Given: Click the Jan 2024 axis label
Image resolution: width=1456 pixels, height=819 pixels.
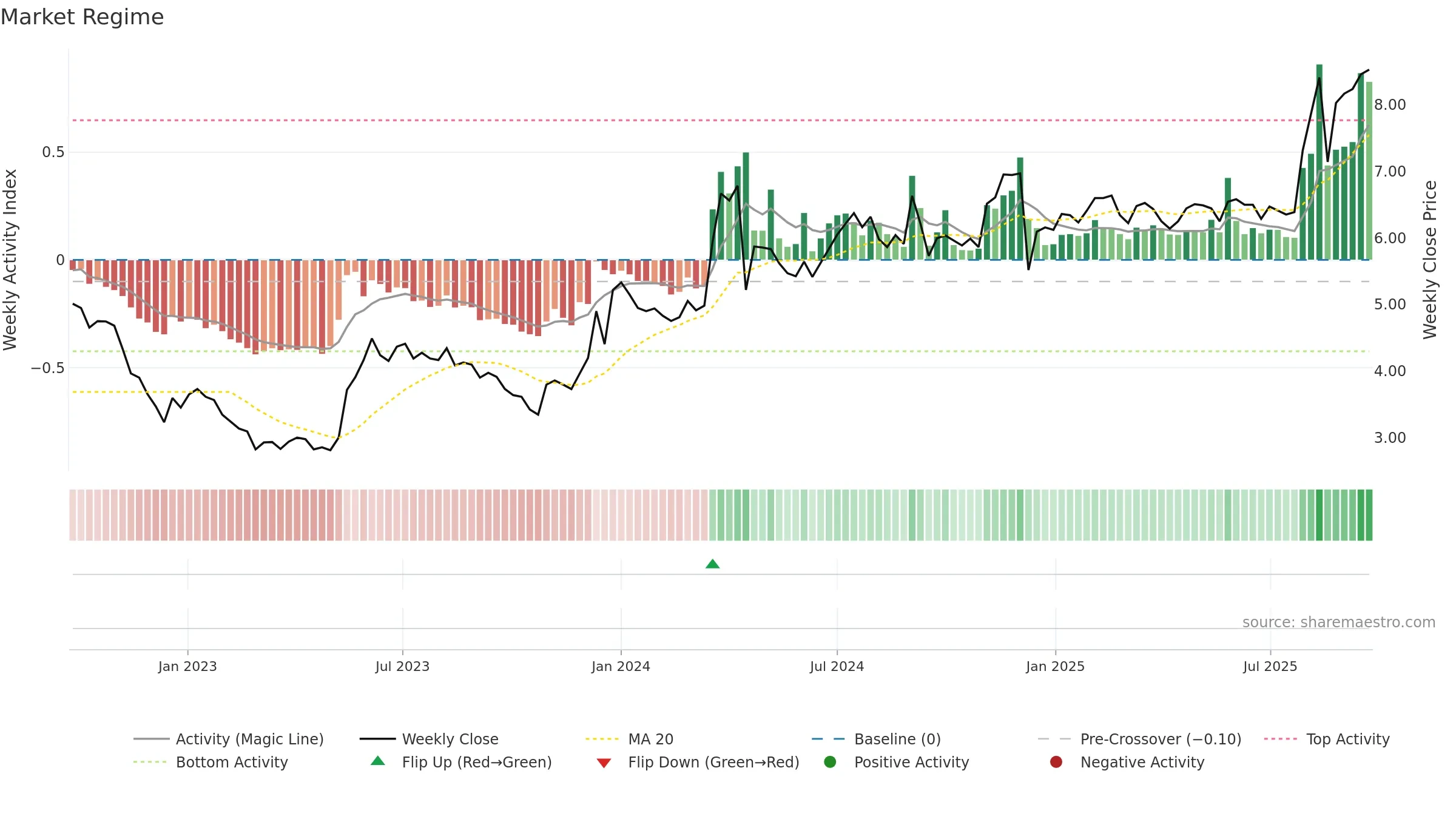Looking at the screenshot, I should 621,666.
